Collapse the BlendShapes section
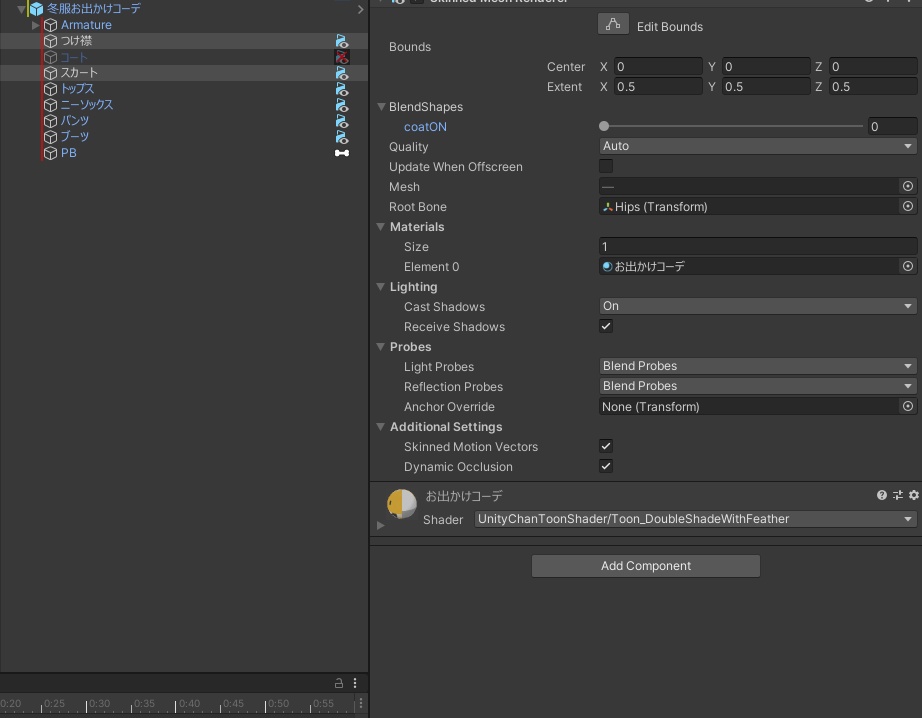Image resolution: width=922 pixels, height=718 pixels. pyautogui.click(x=381, y=107)
